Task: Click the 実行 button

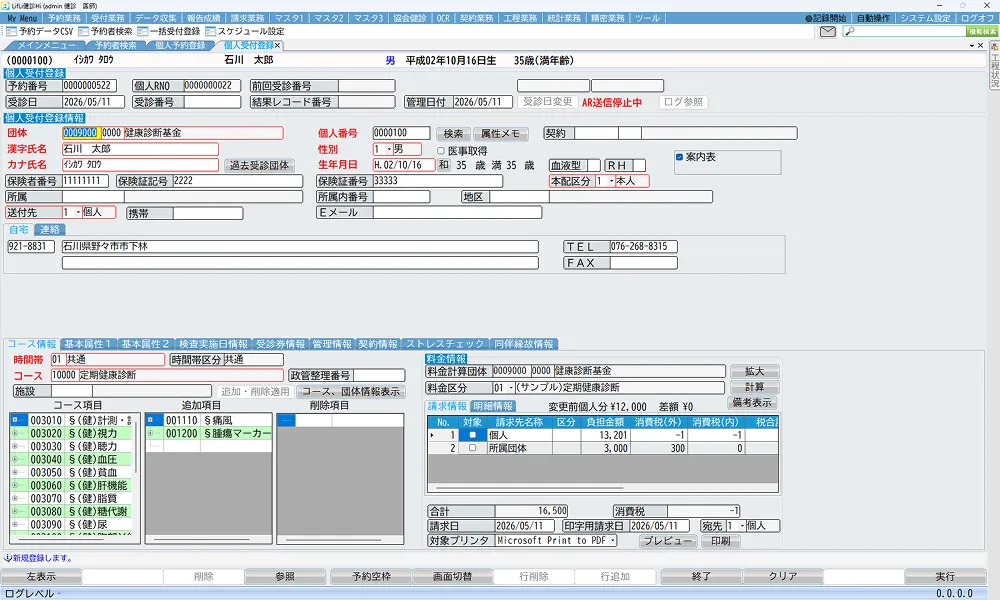Action: pos(945,576)
